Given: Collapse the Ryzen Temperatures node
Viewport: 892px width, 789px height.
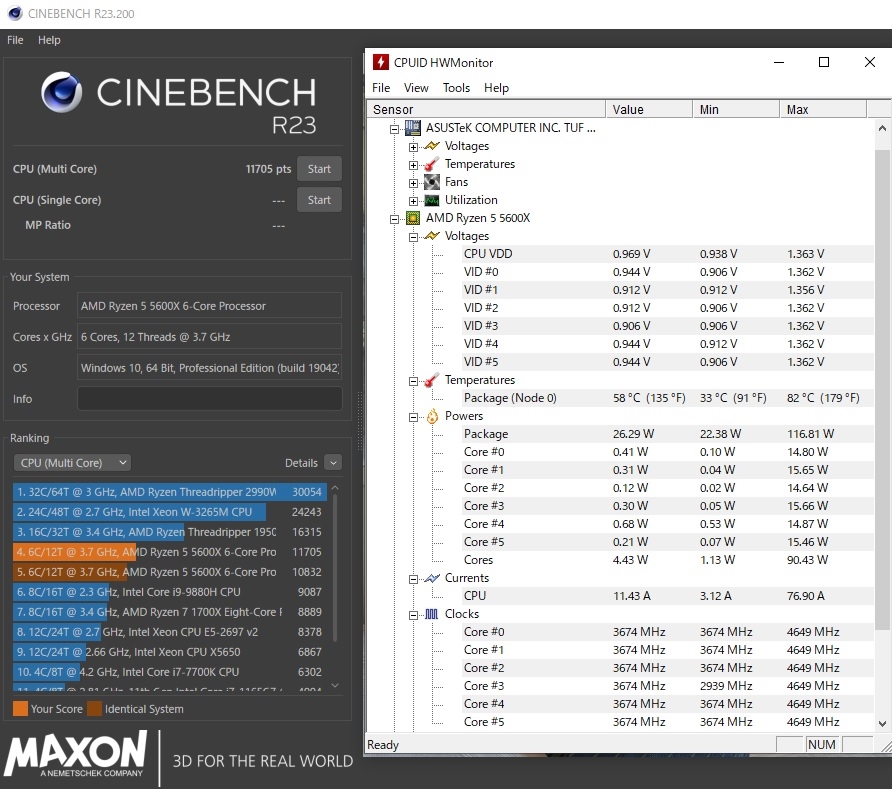Looking at the screenshot, I should [x=414, y=381].
